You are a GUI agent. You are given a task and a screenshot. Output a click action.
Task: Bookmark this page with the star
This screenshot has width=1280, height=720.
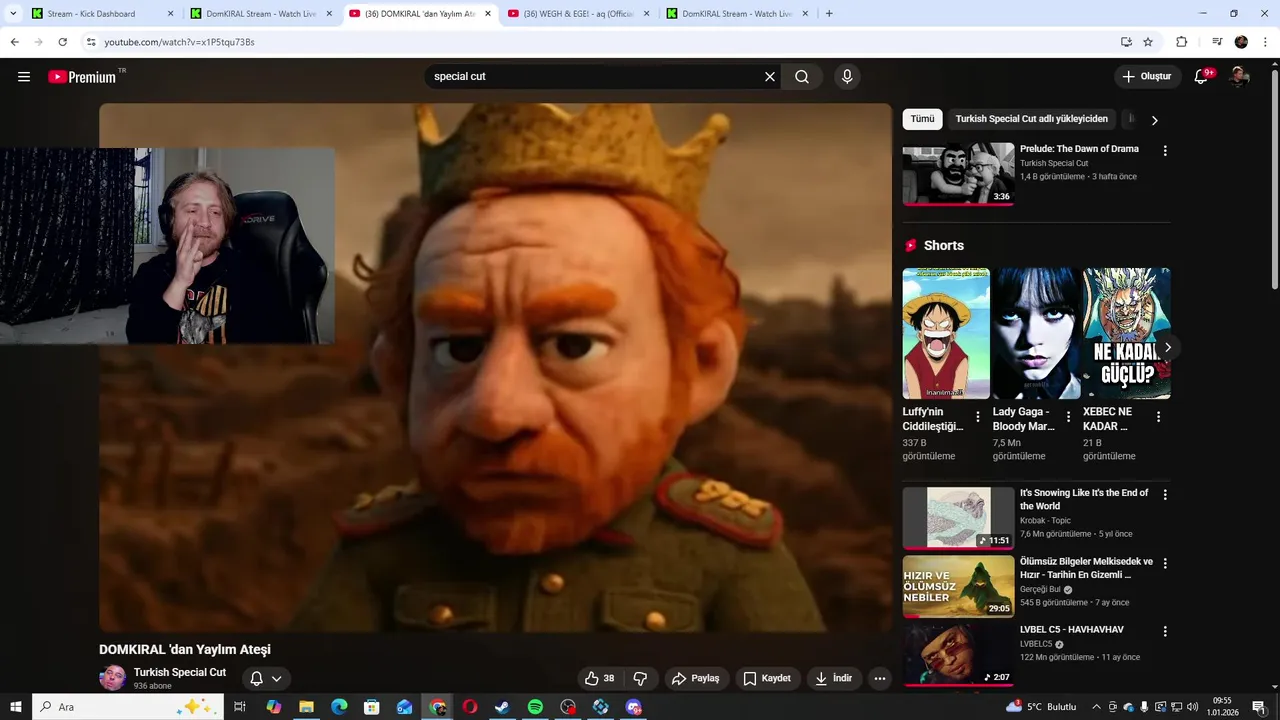[x=1148, y=42]
